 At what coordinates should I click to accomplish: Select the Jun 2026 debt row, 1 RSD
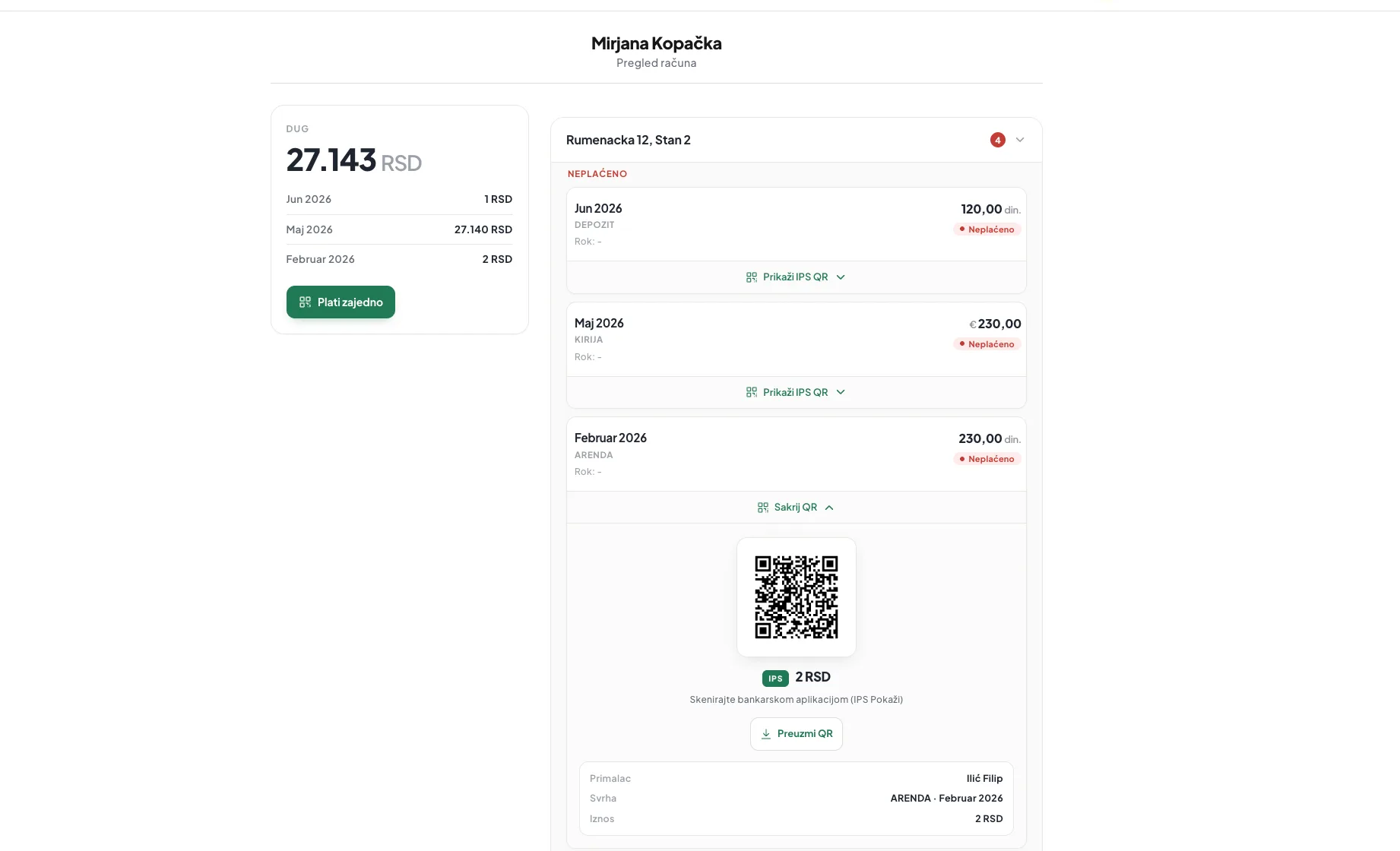(399, 199)
